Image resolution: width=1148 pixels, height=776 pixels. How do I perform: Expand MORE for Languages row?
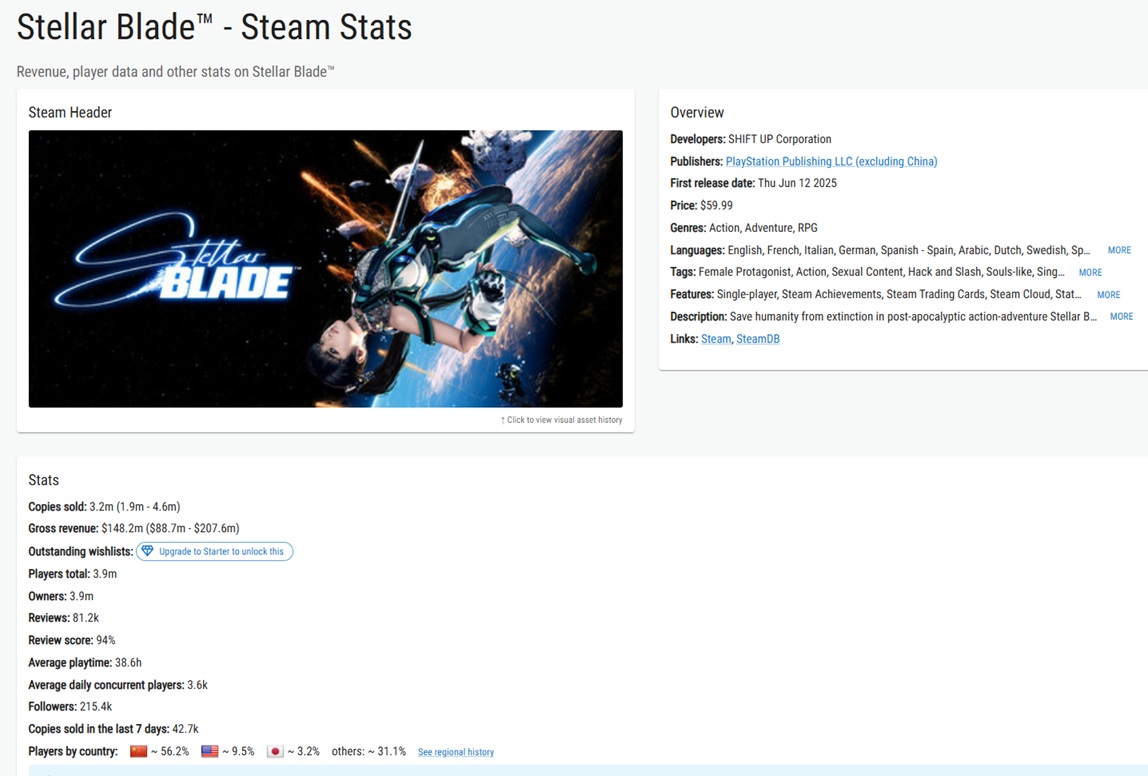point(1119,250)
